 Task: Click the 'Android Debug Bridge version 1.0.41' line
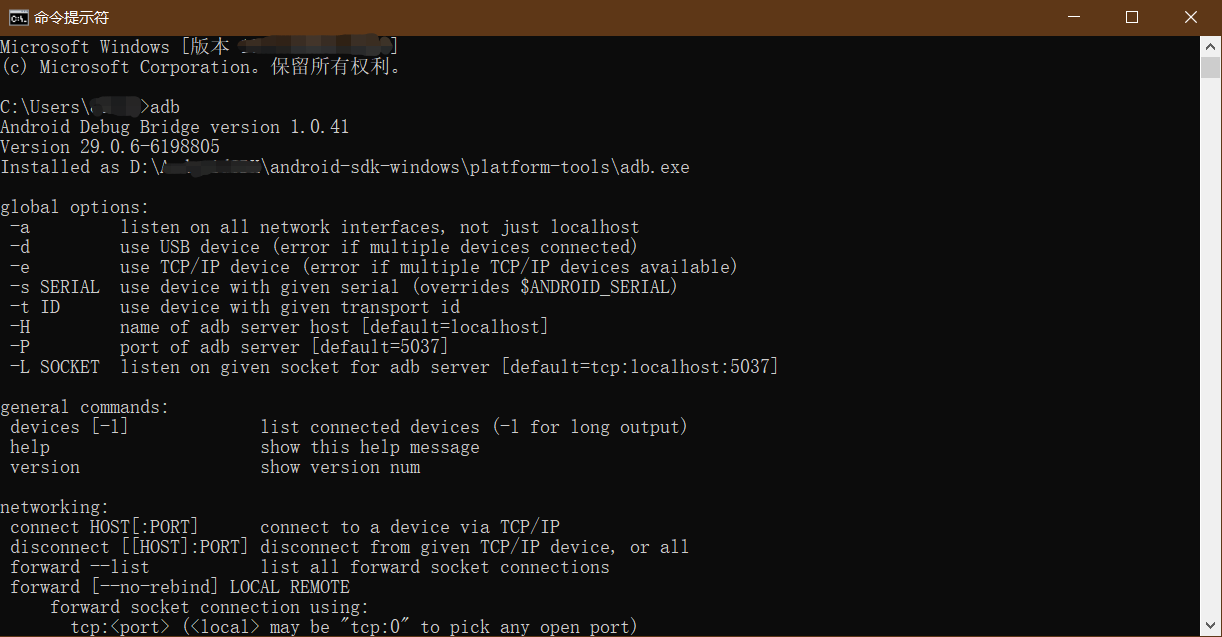click(175, 127)
